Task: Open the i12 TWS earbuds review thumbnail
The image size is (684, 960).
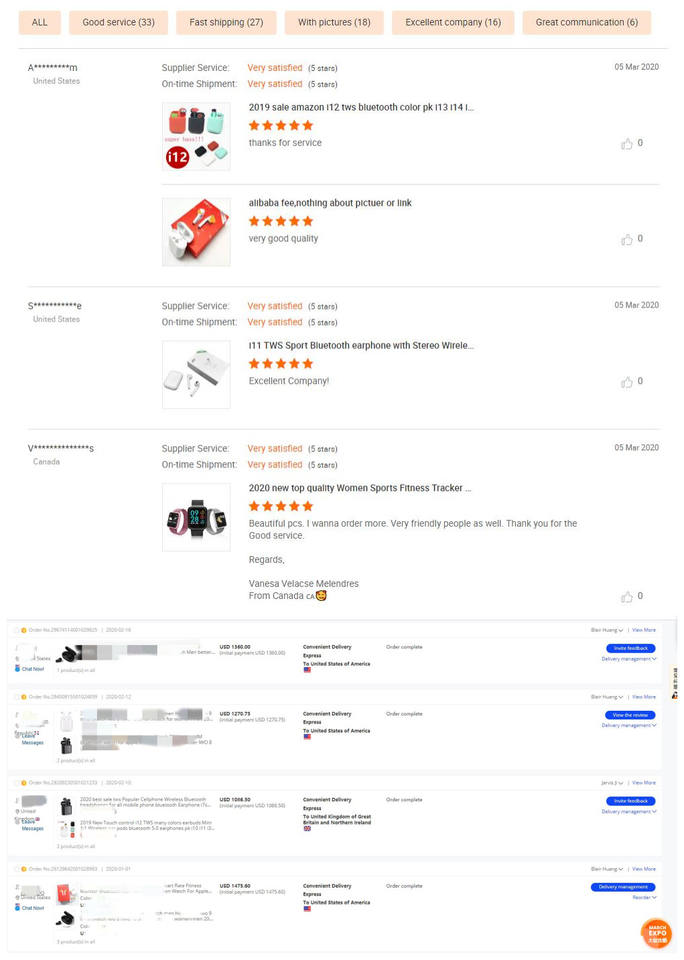Action: (196, 136)
